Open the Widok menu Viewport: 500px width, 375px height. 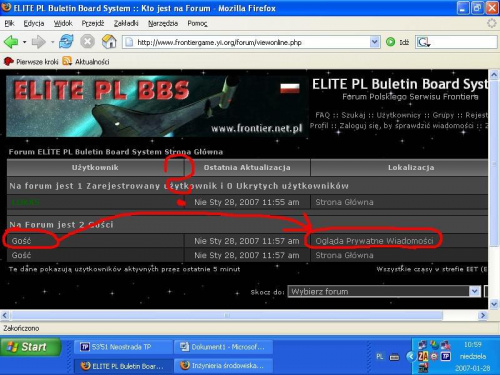[63, 23]
